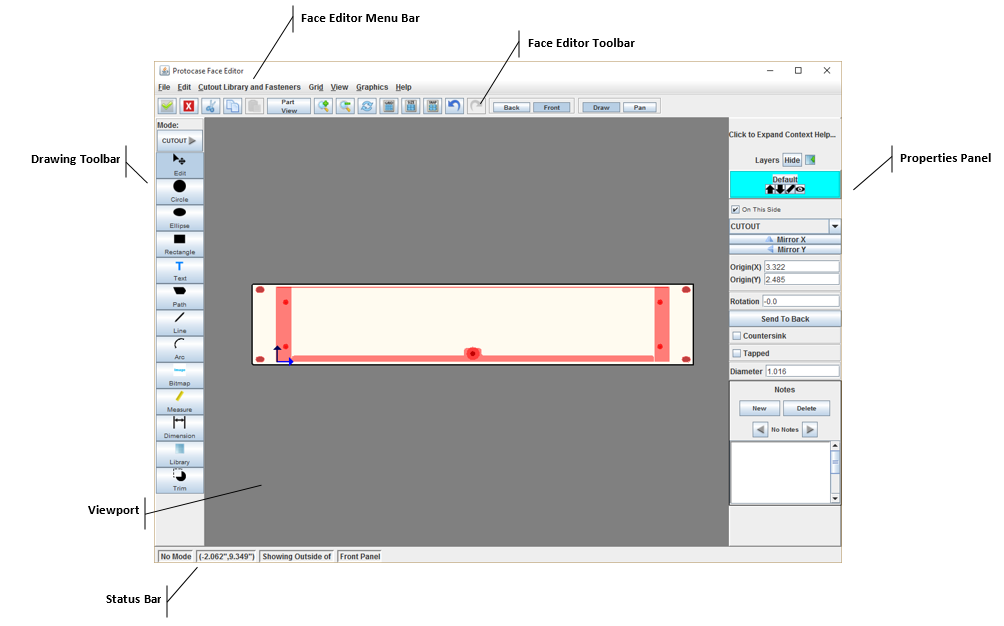This screenshot has height=626, width=1004.
Task: Select the Circle drawing tool
Action: click(179, 190)
